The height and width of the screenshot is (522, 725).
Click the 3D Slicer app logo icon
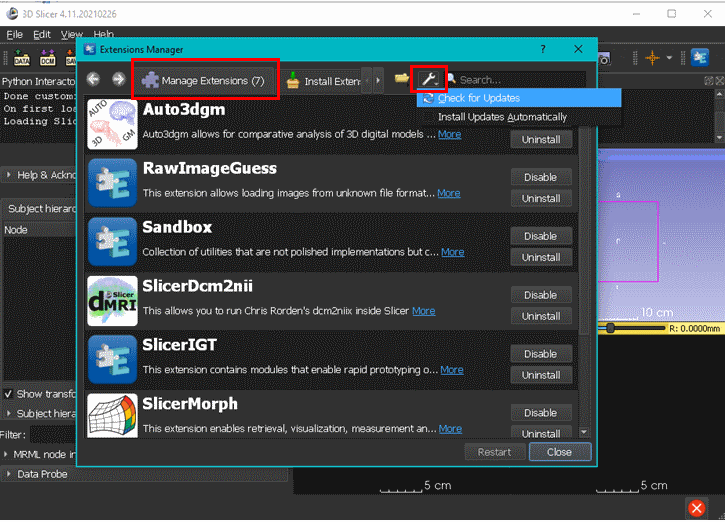[x=12, y=13]
